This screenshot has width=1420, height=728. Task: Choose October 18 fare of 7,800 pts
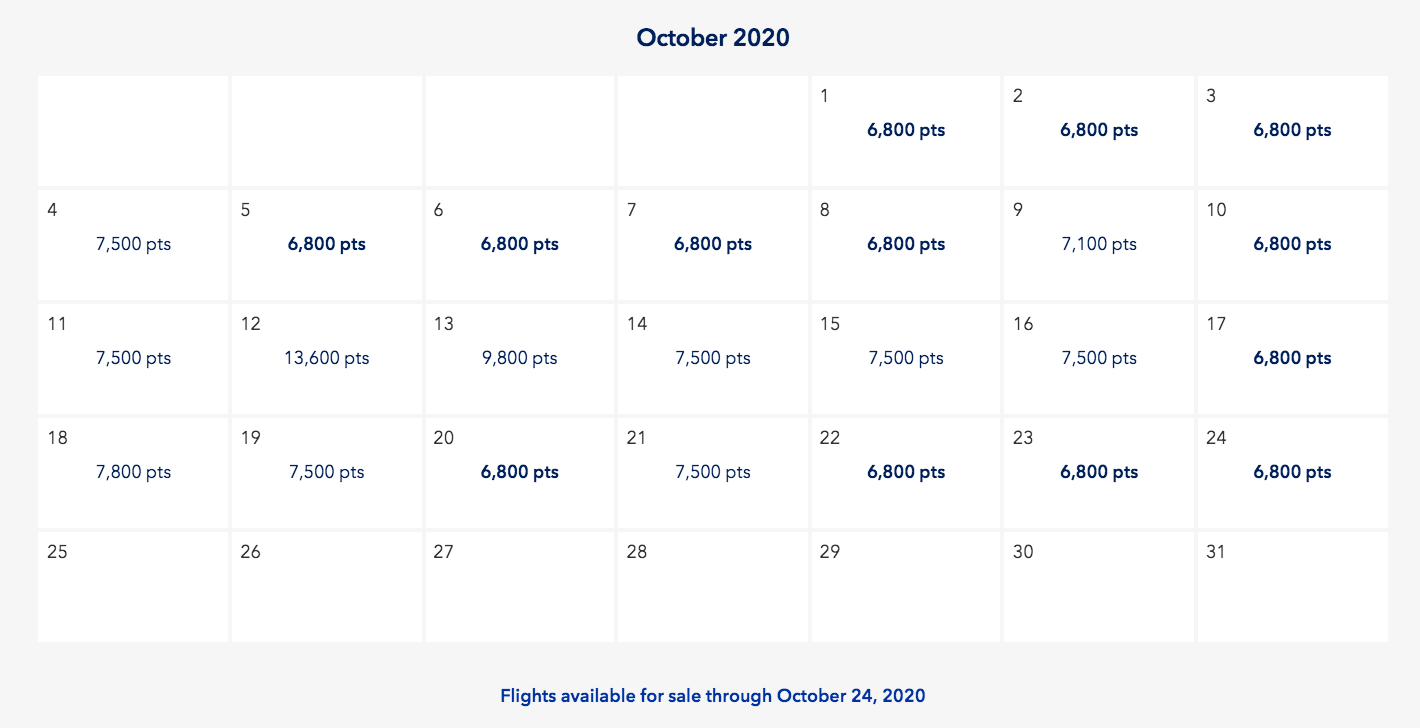pos(133,472)
